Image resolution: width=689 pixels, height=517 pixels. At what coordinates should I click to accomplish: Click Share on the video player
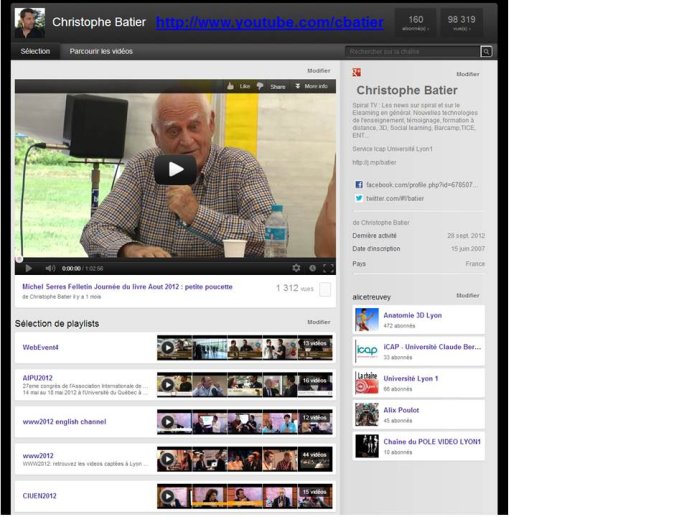point(277,87)
